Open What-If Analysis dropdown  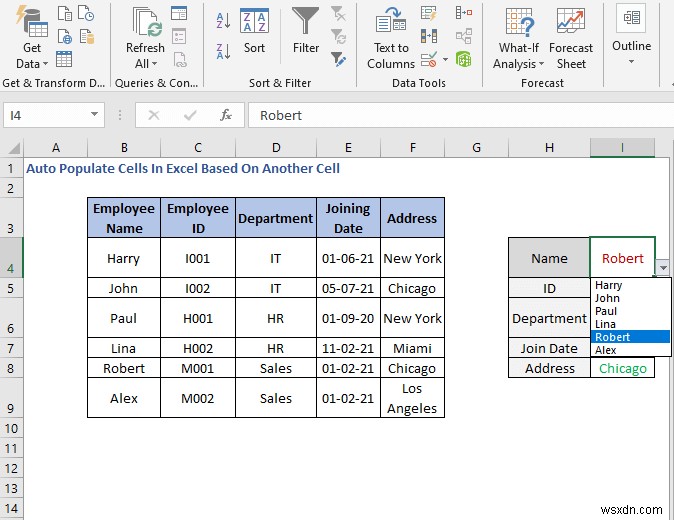(519, 39)
